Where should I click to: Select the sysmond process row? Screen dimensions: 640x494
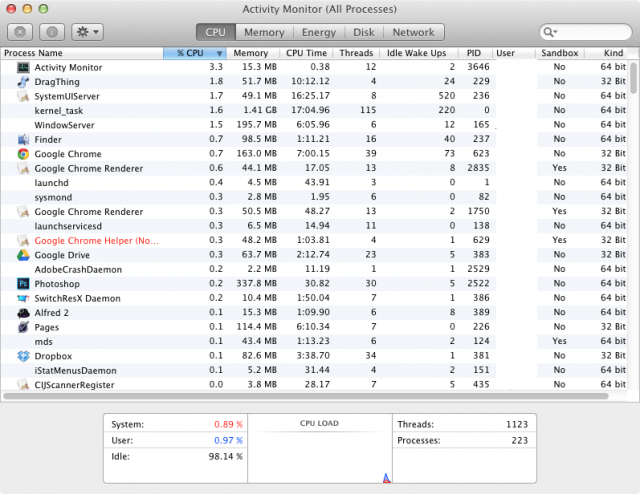pos(314,197)
